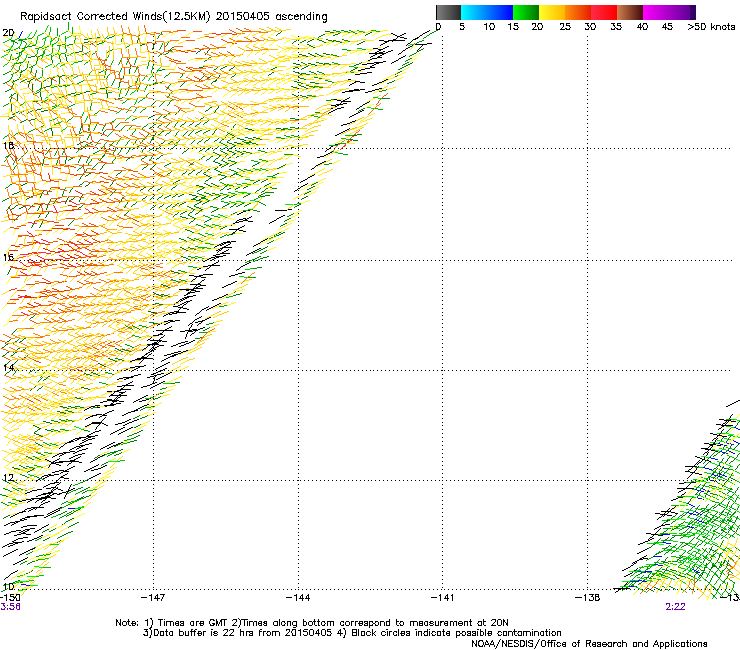
Task: Click the NOAA/NESDIS credit text
Action: coord(589,644)
